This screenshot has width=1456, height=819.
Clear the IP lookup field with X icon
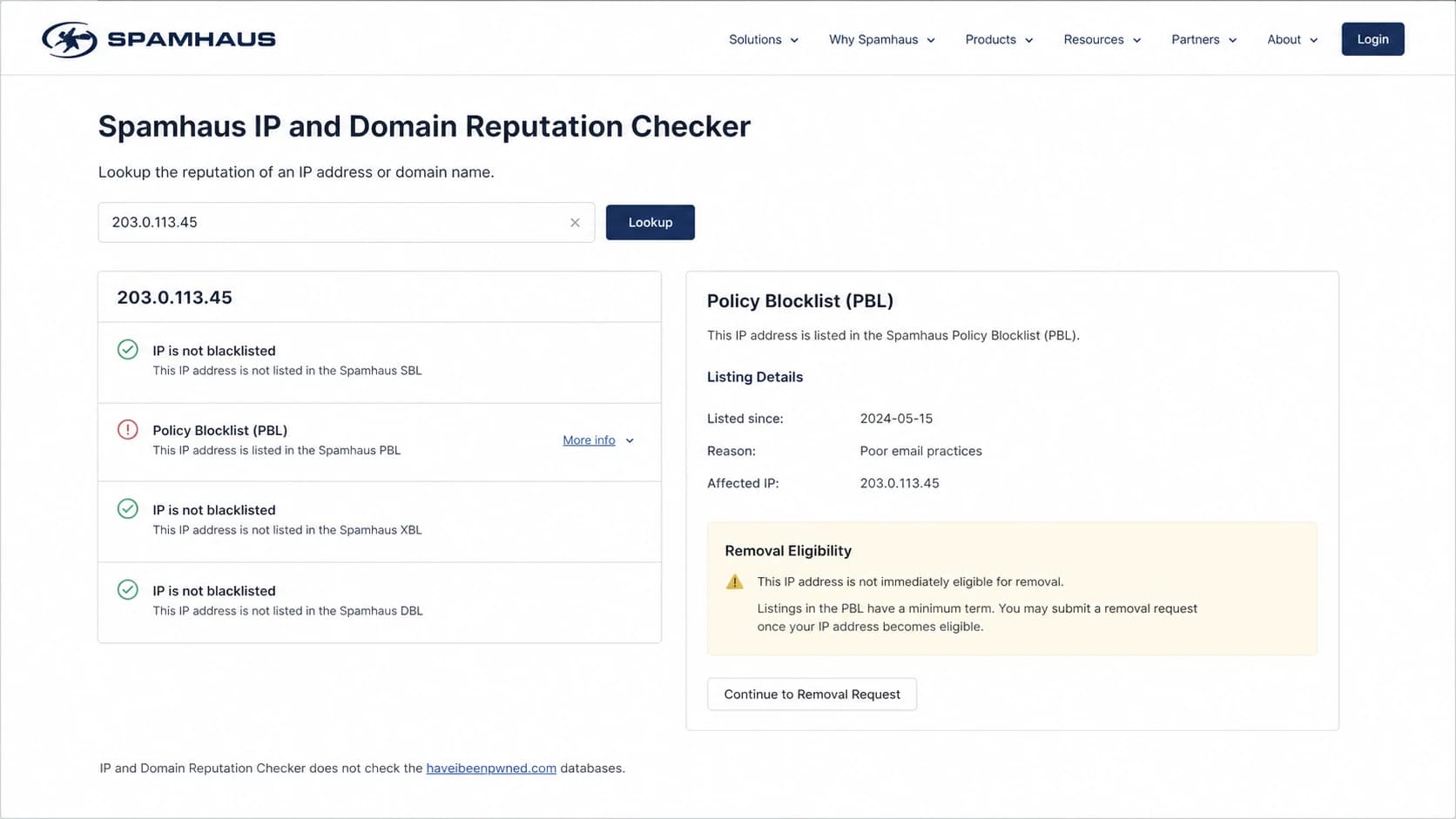click(575, 223)
